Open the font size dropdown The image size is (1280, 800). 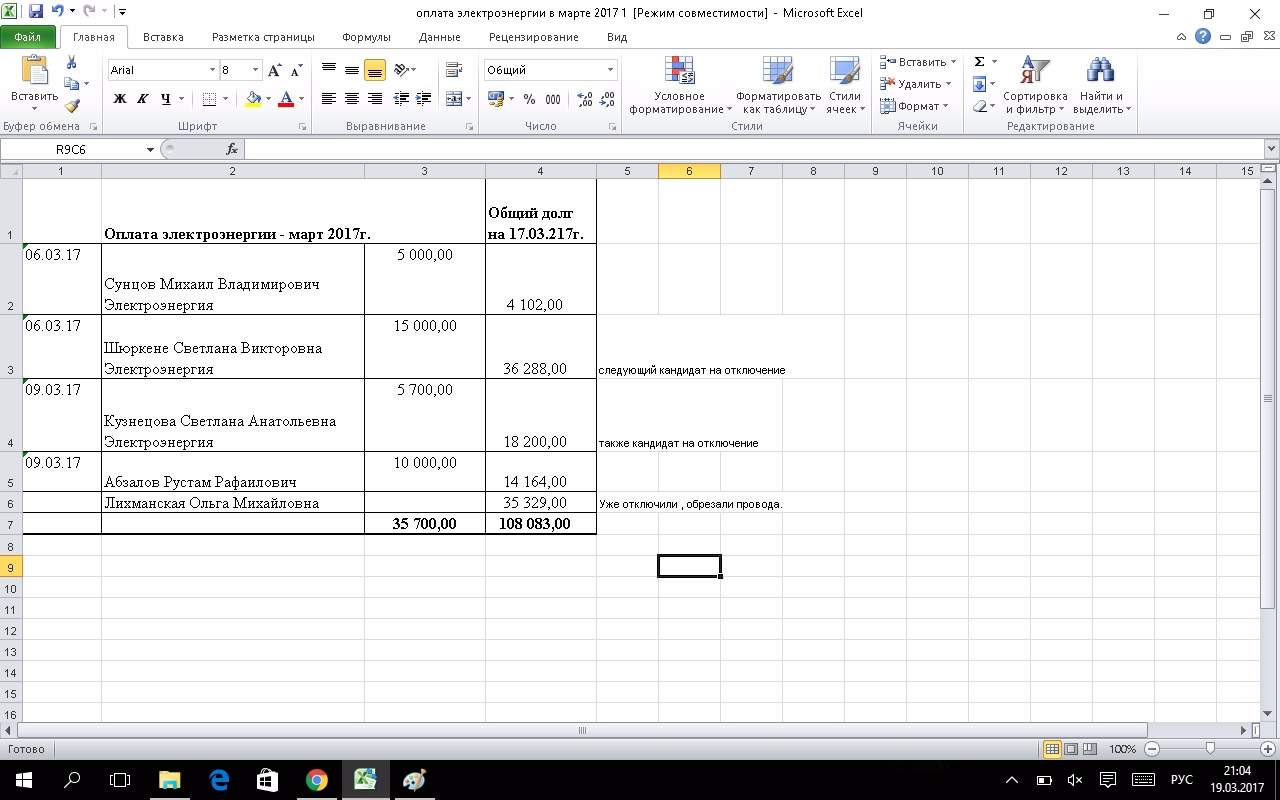(256, 70)
